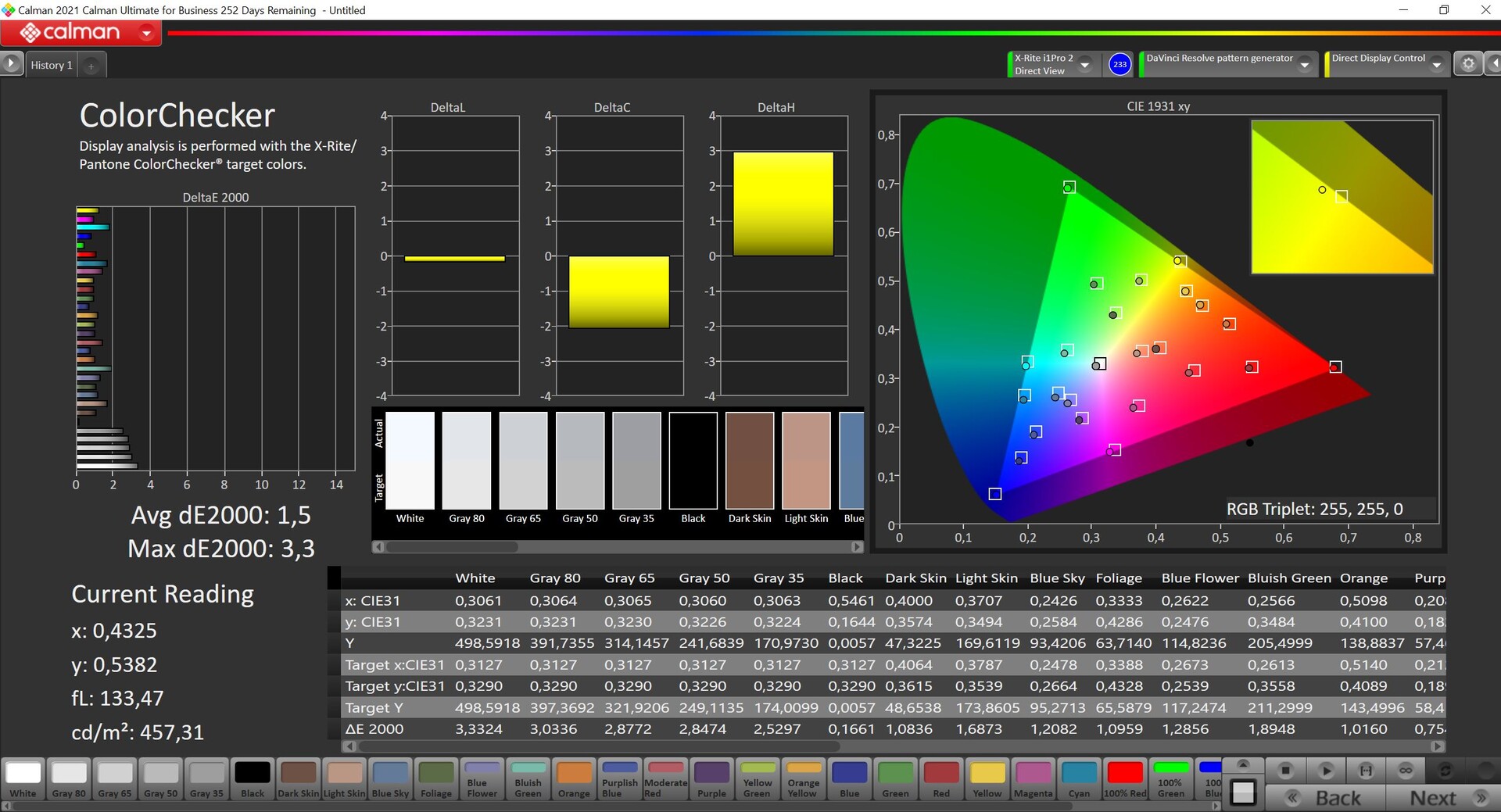Click the data table horizontal scrollbar right arrow
The image size is (1501, 812).
1437,746
